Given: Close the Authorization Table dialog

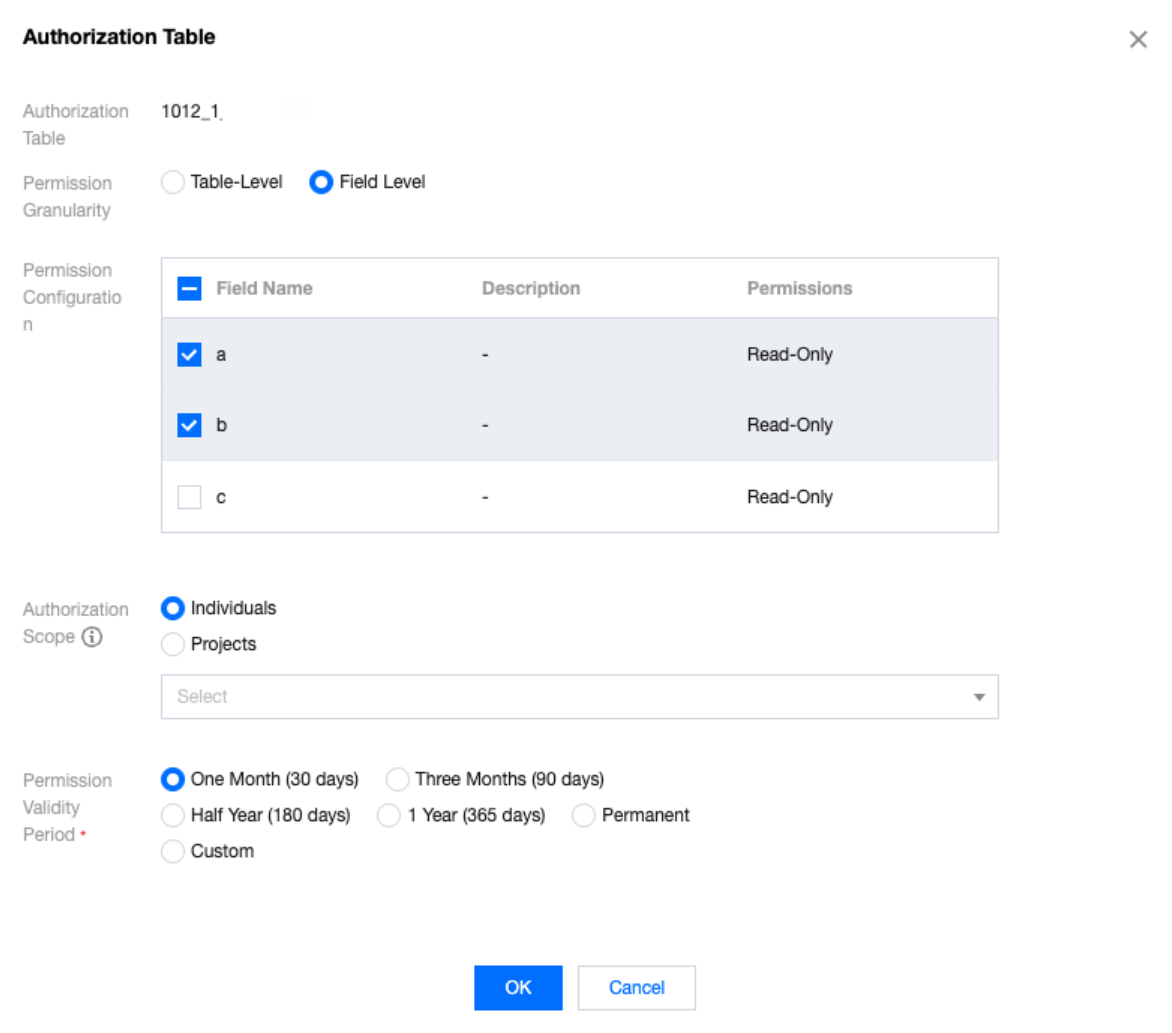Looking at the screenshot, I should 1138,40.
